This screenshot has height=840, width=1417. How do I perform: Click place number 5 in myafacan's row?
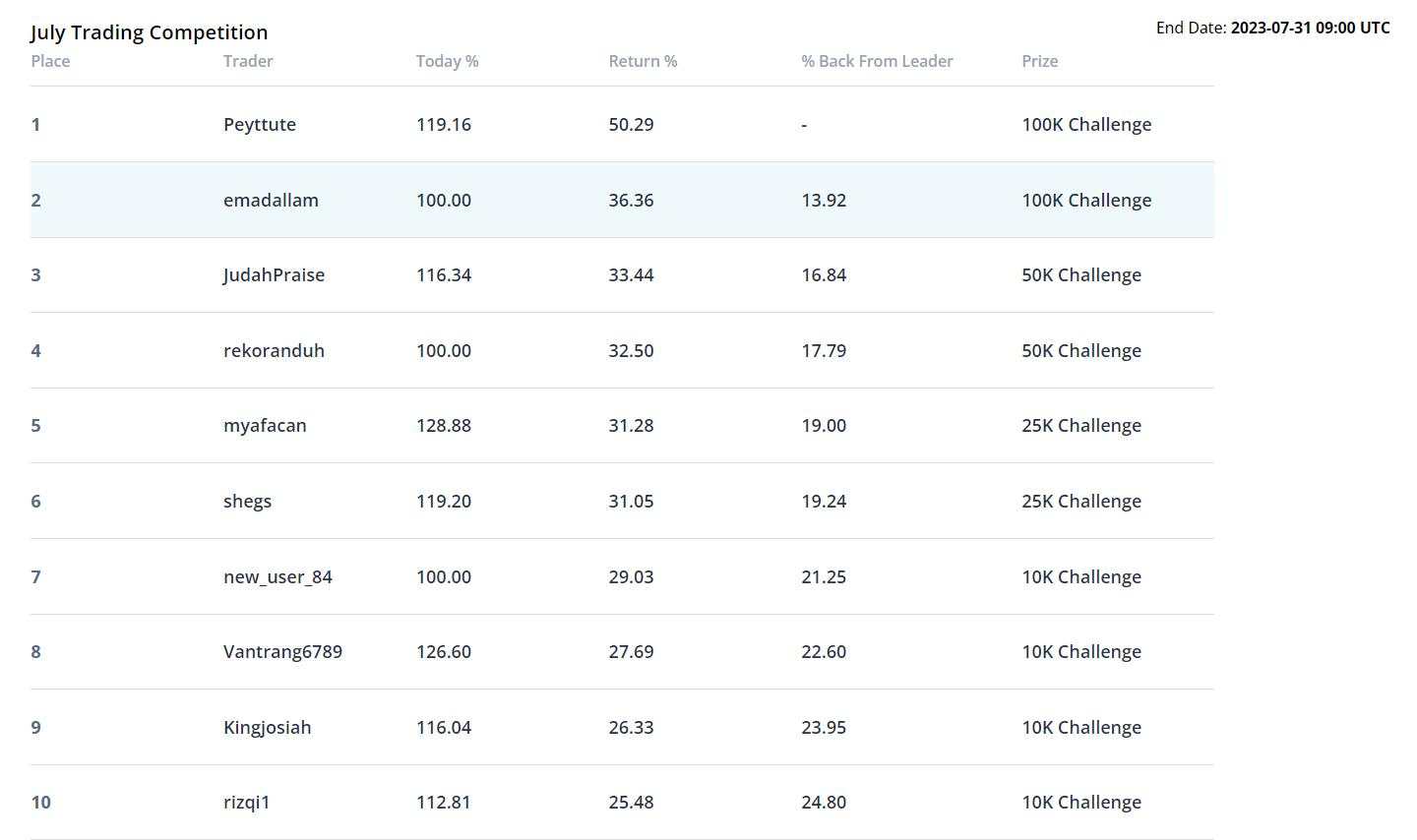(35, 426)
